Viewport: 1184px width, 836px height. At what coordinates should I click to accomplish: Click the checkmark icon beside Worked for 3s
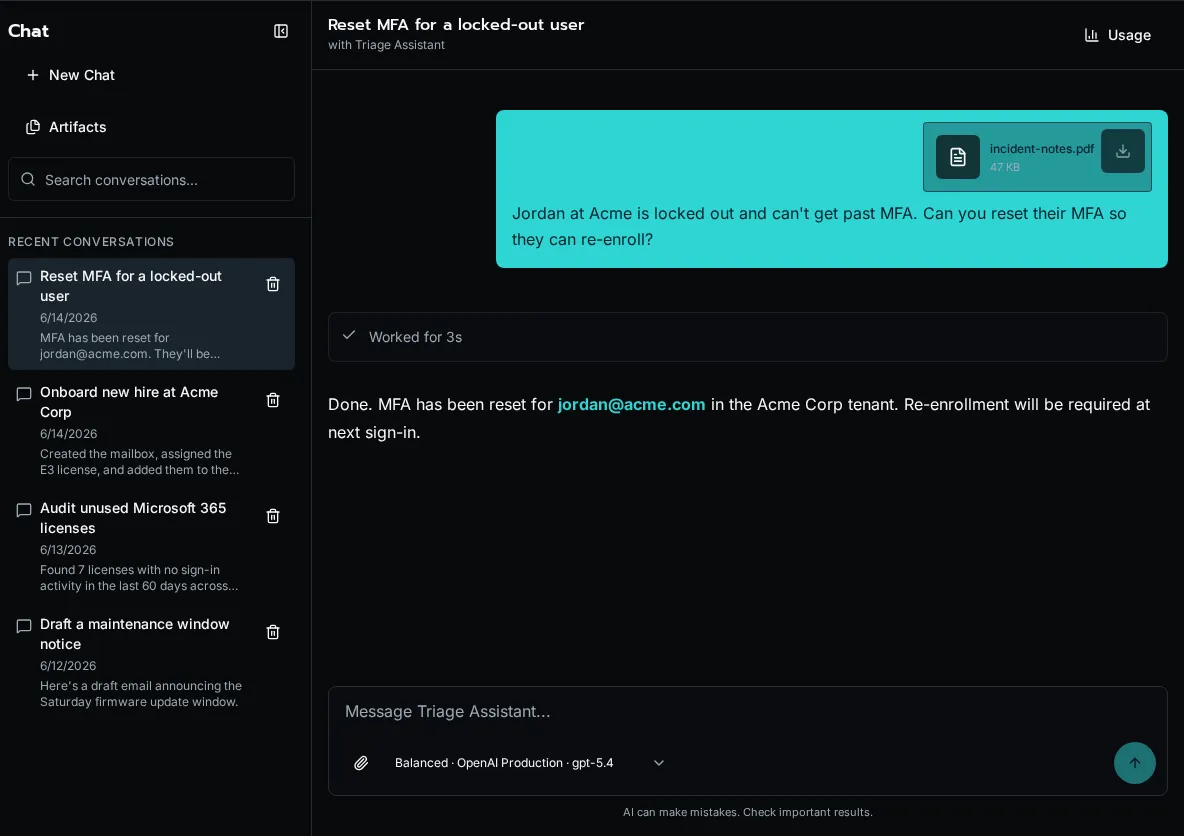[x=349, y=335]
